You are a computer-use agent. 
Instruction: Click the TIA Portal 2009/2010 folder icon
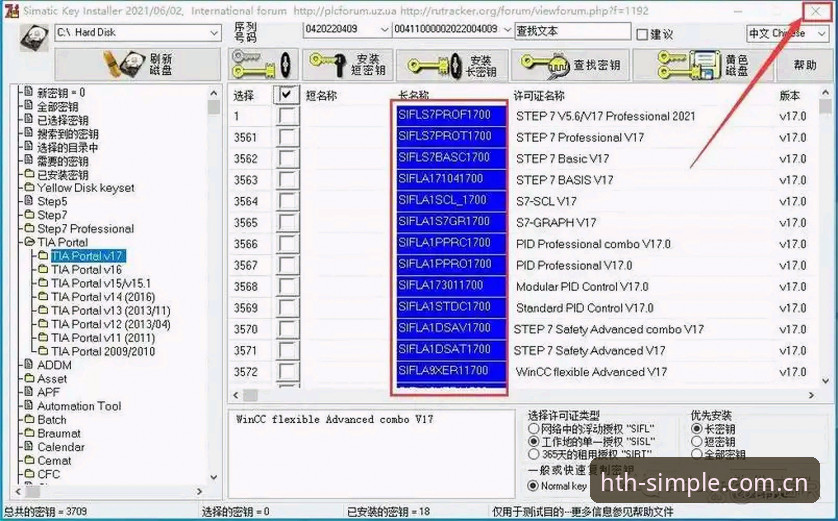(43, 351)
